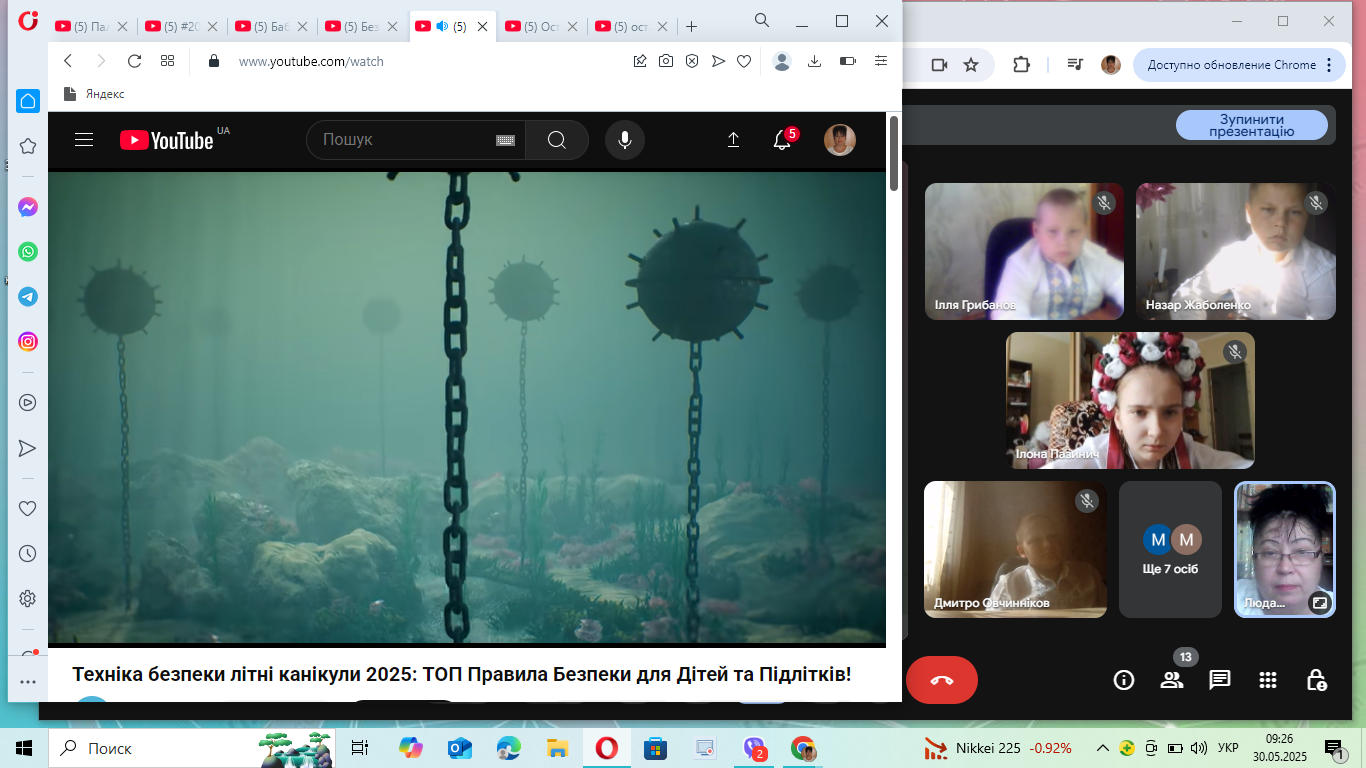Image resolution: width=1366 pixels, height=768 pixels.
Task: Open the Meet chat panel
Action: 1220,680
